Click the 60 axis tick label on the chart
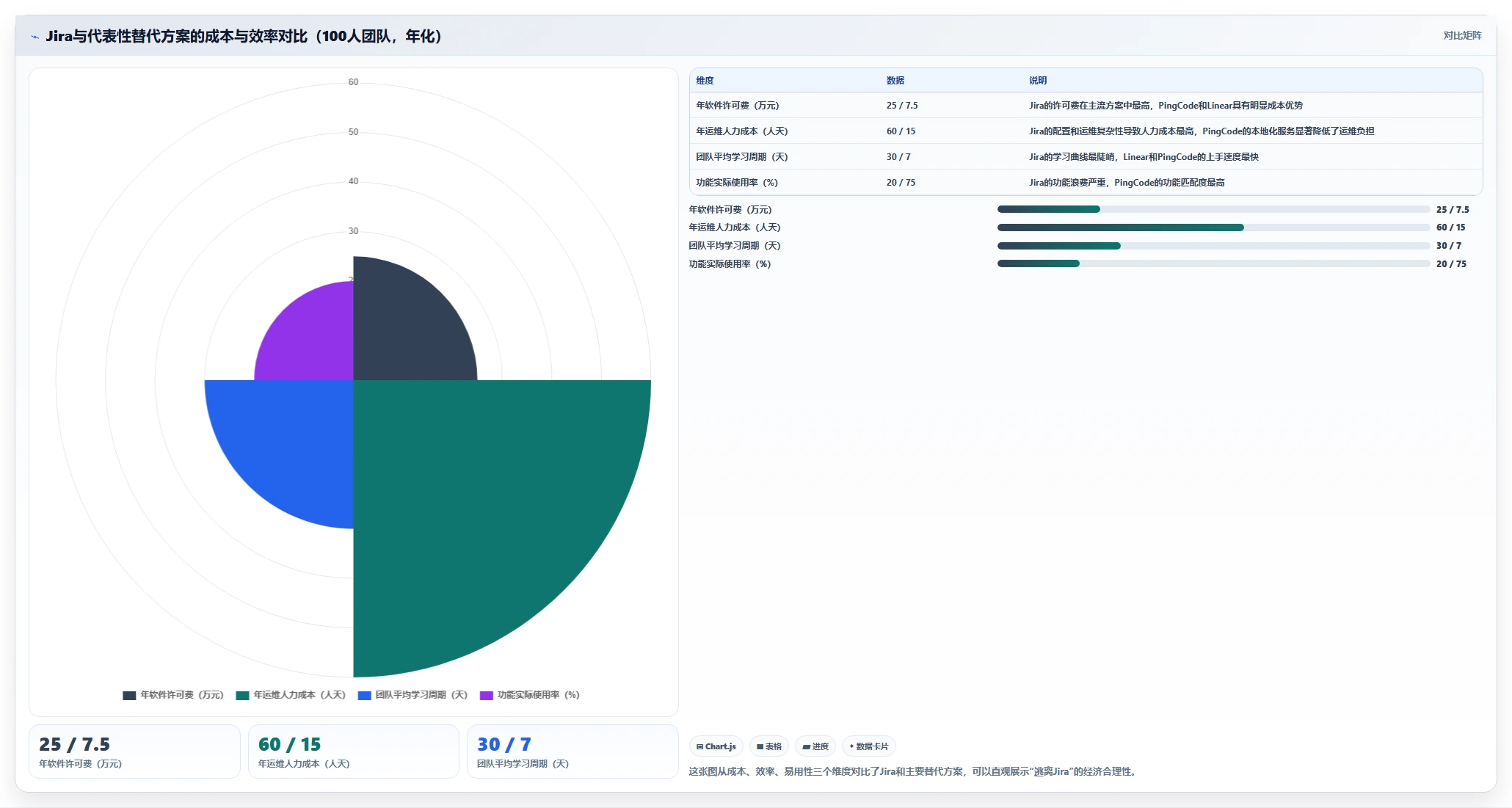This screenshot has width=1512, height=808. 353,82
